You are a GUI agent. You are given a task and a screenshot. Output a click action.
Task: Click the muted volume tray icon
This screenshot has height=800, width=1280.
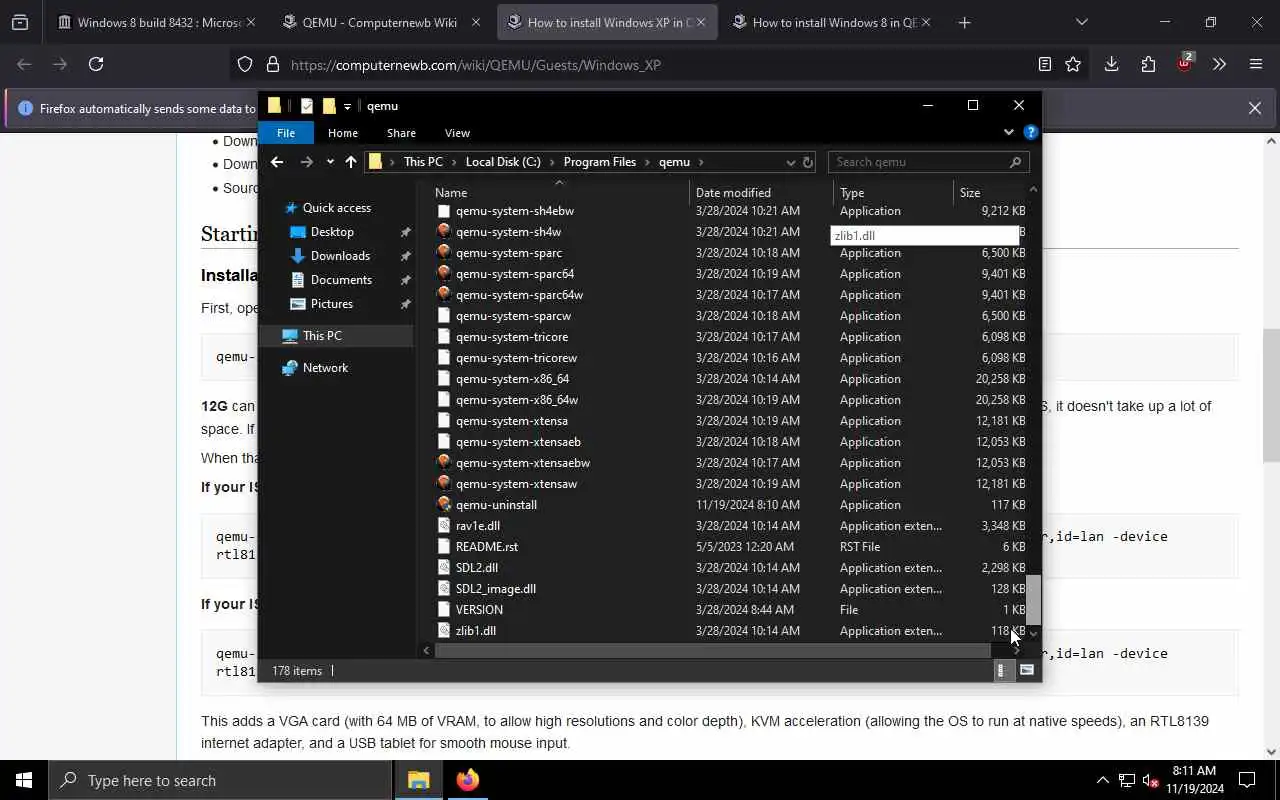click(1151, 781)
